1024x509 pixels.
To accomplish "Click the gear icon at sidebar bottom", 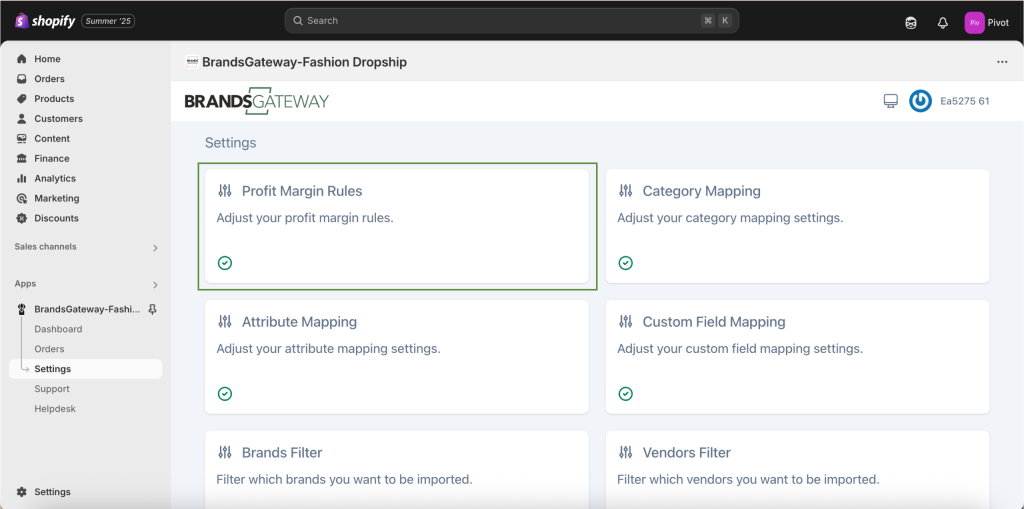I will pyautogui.click(x=22, y=491).
